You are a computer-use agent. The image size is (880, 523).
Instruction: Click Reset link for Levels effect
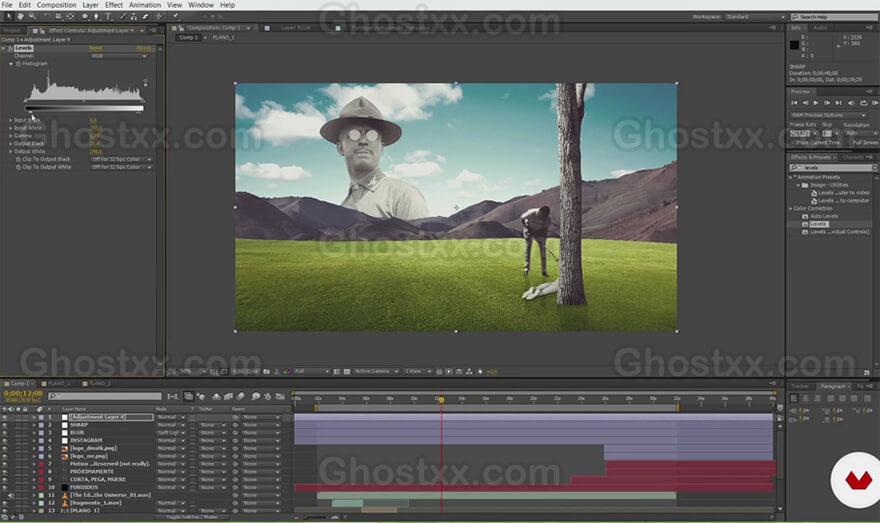95,48
